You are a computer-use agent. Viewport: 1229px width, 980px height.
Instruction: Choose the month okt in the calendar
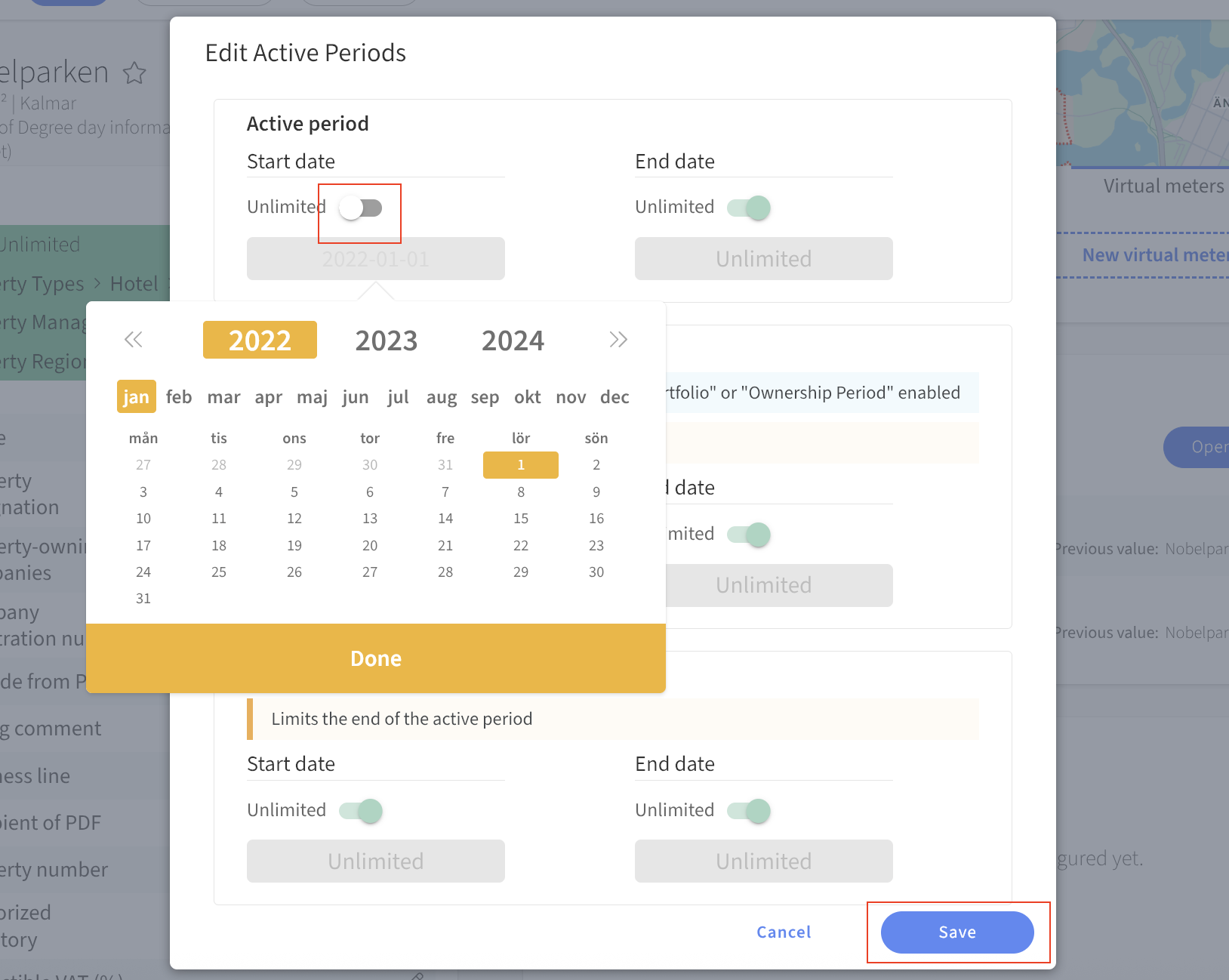528,397
